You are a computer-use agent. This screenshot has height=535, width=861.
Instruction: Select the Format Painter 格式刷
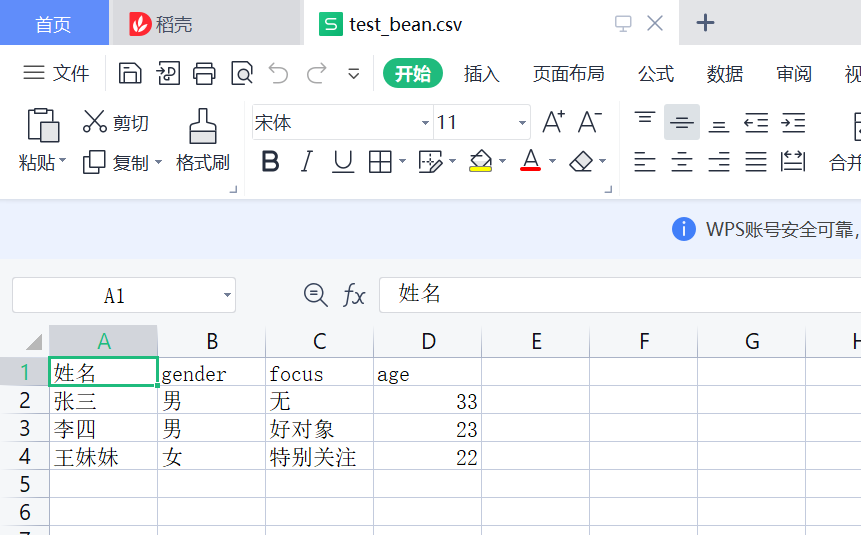pos(203,140)
